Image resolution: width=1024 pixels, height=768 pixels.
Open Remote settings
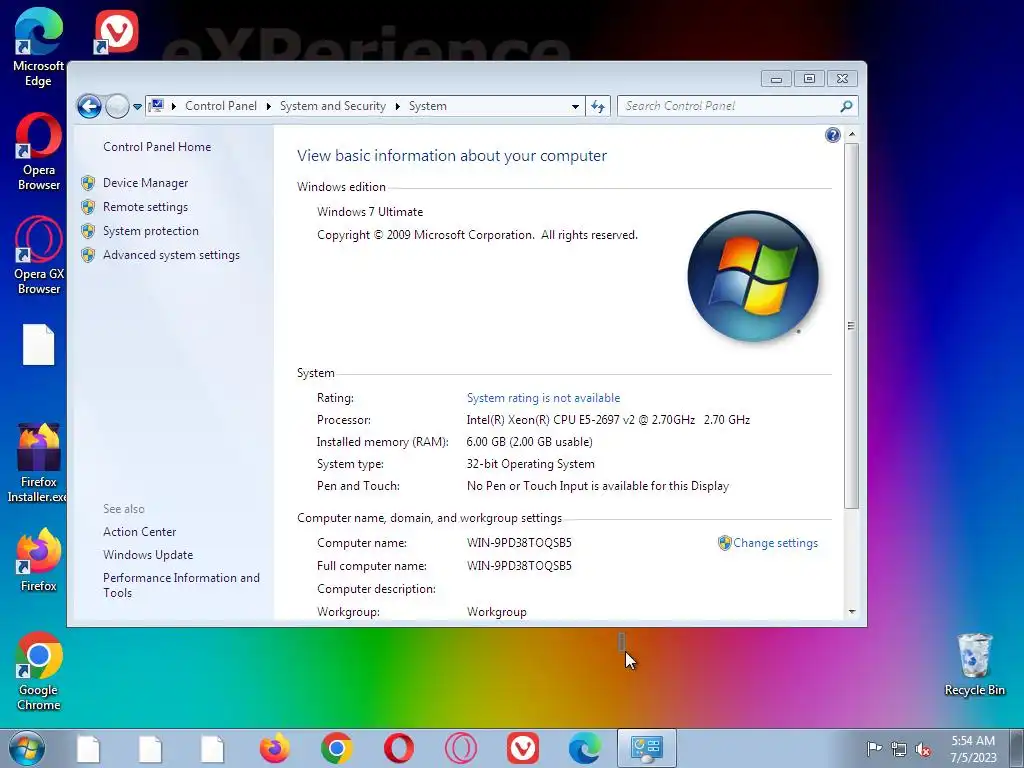tap(146, 207)
